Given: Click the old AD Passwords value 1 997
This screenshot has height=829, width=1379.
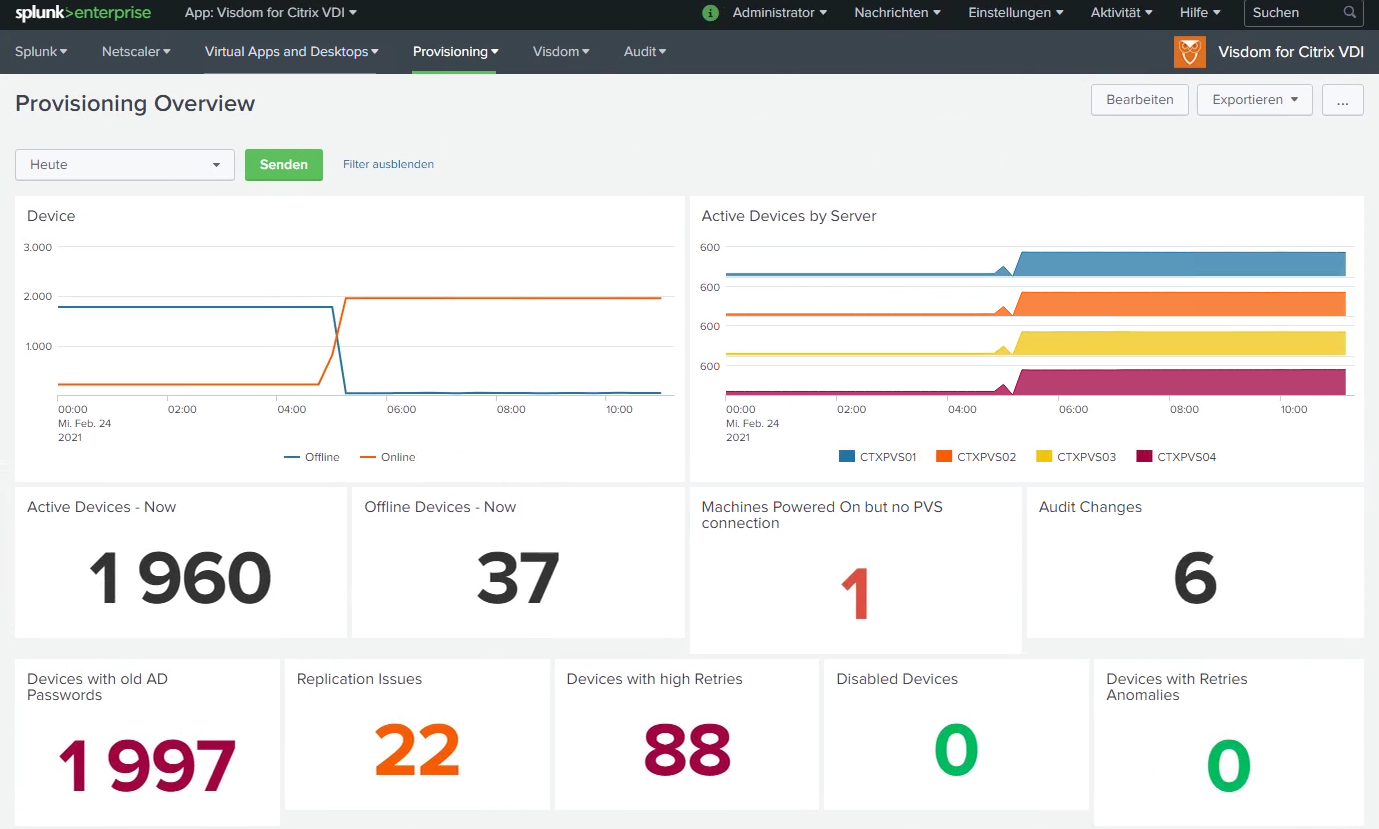Looking at the screenshot, I should (147, 766).
